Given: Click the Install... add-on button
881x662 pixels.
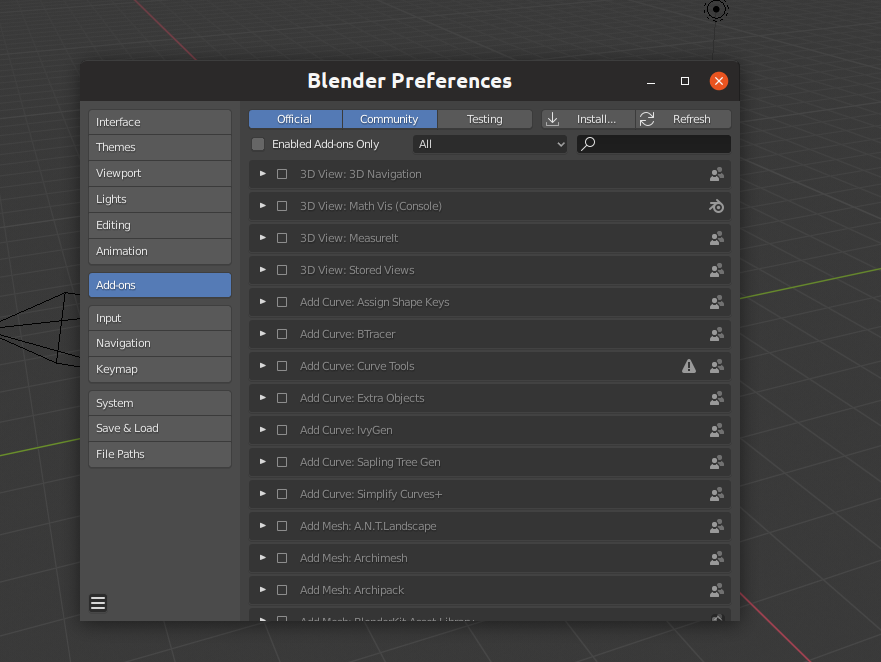Looking at the screenshot, I should (588, 119).
